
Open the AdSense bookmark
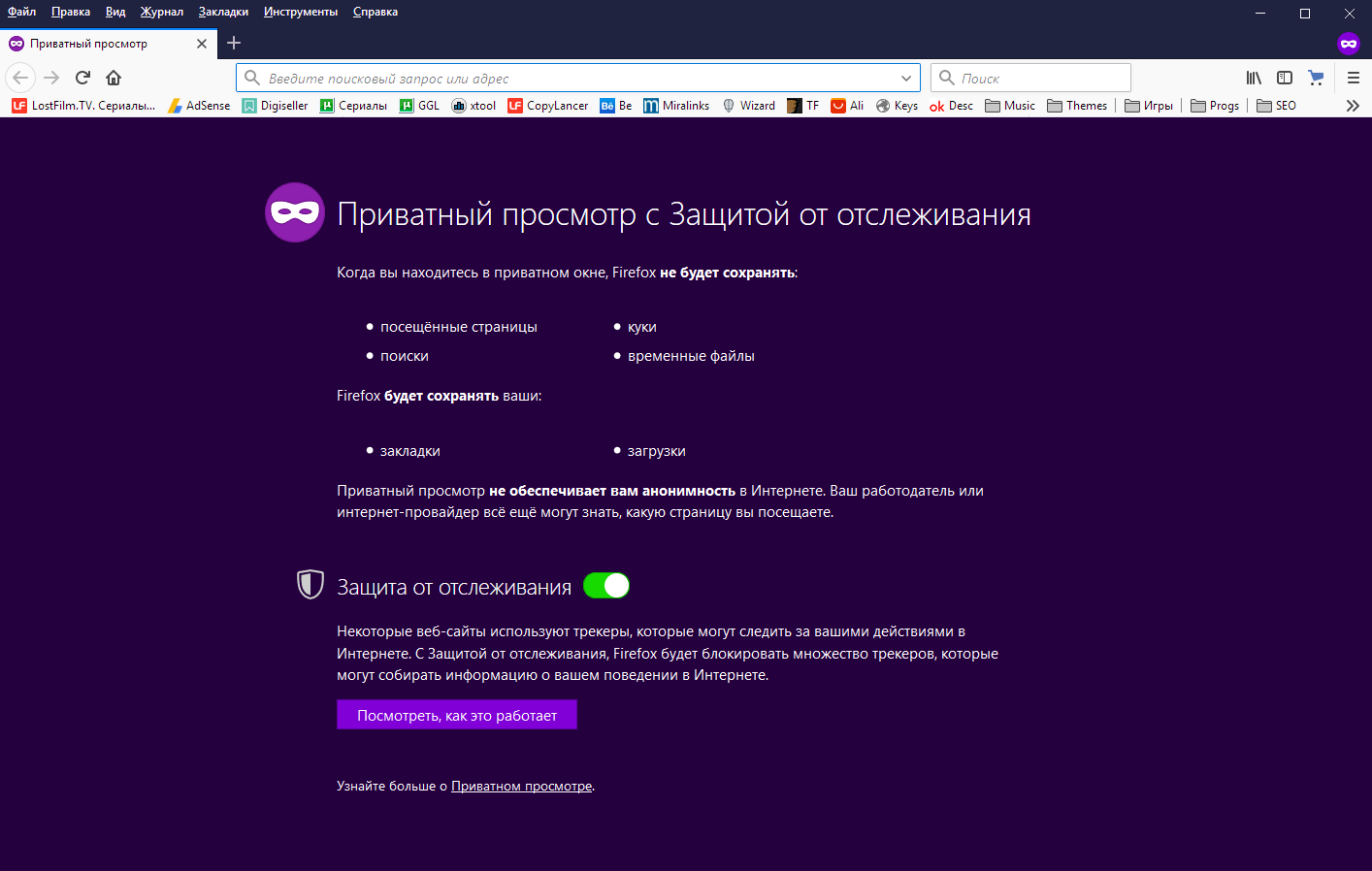pos(199,106)
